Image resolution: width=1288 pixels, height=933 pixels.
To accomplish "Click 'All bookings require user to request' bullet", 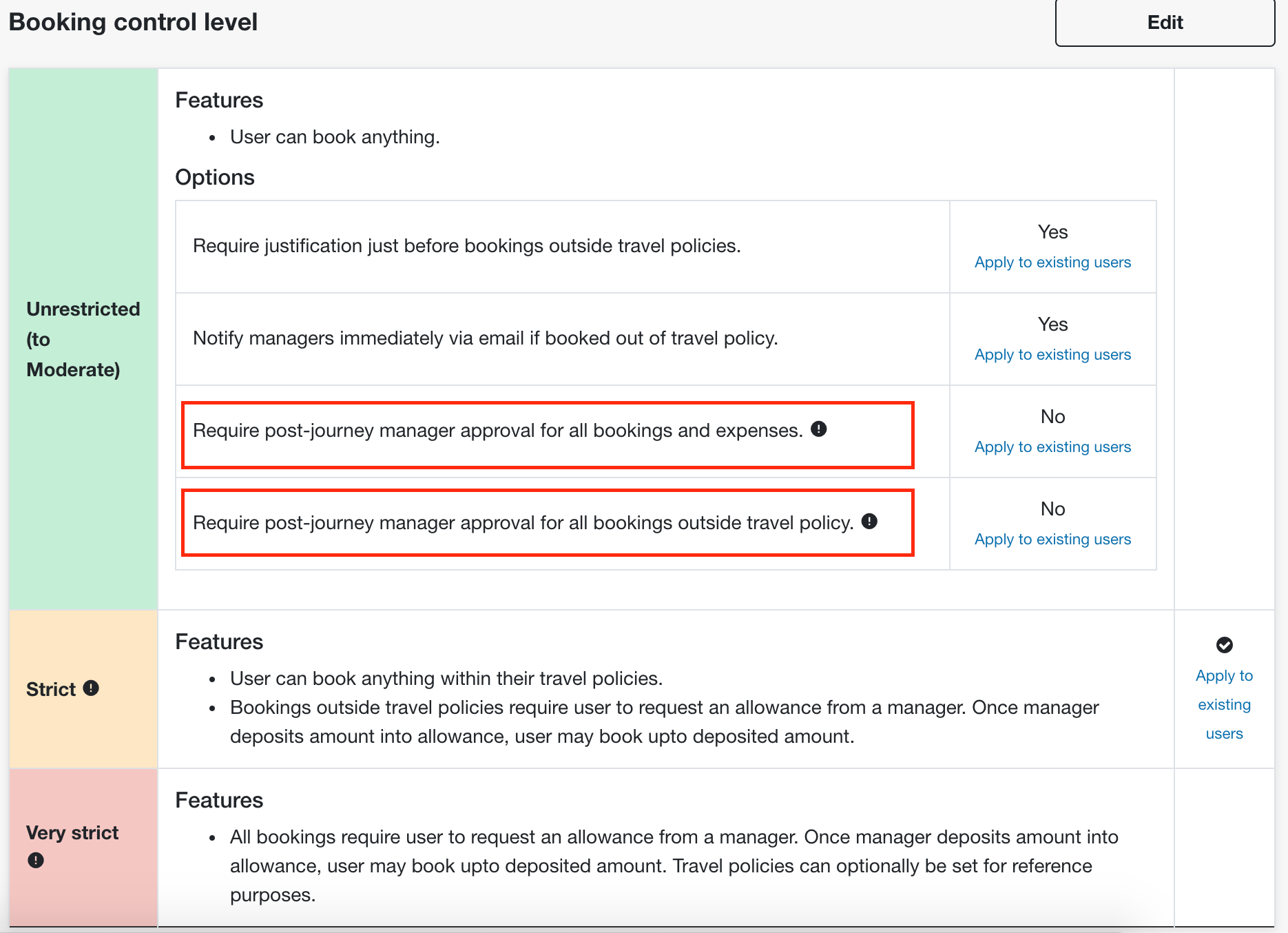I will click(674, 866).
